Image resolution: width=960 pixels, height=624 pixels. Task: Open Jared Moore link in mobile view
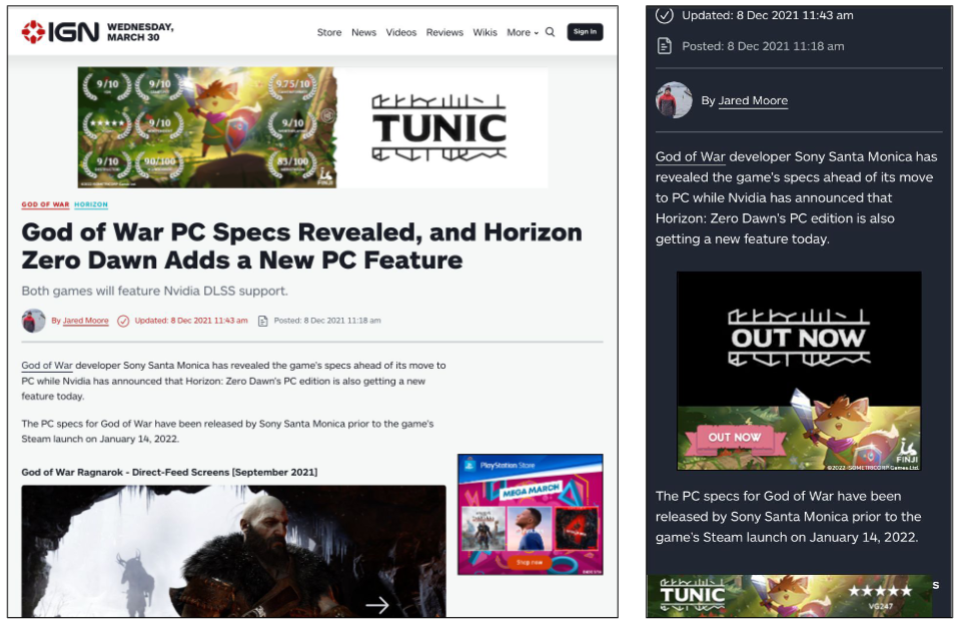tap(752, 100)
